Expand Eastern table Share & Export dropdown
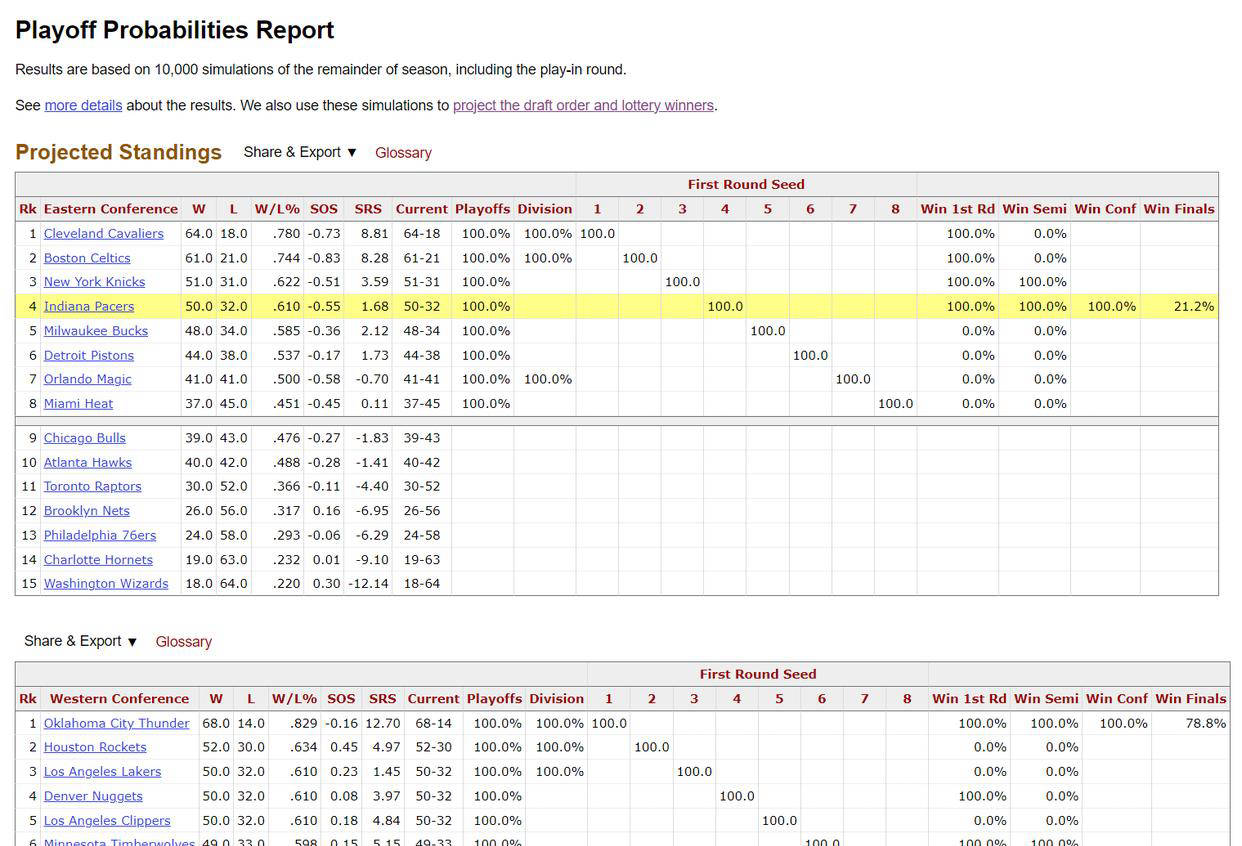The image size is (1242, 846). [x=300, y=152]
